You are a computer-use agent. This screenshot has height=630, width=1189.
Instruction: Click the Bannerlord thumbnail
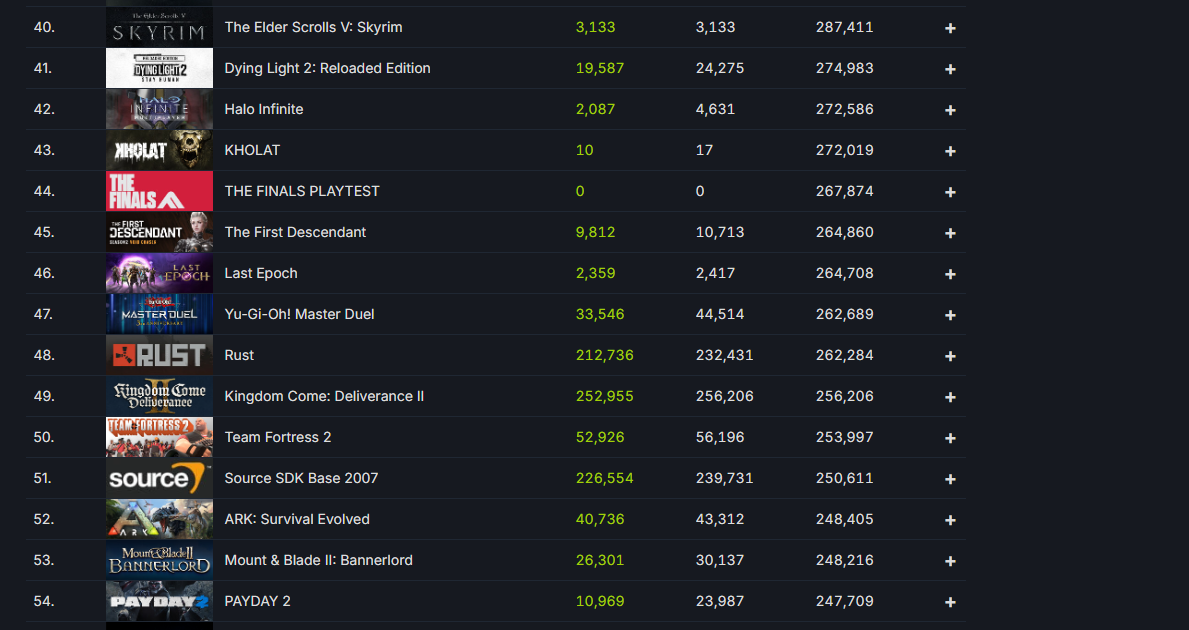click(159, 559)
